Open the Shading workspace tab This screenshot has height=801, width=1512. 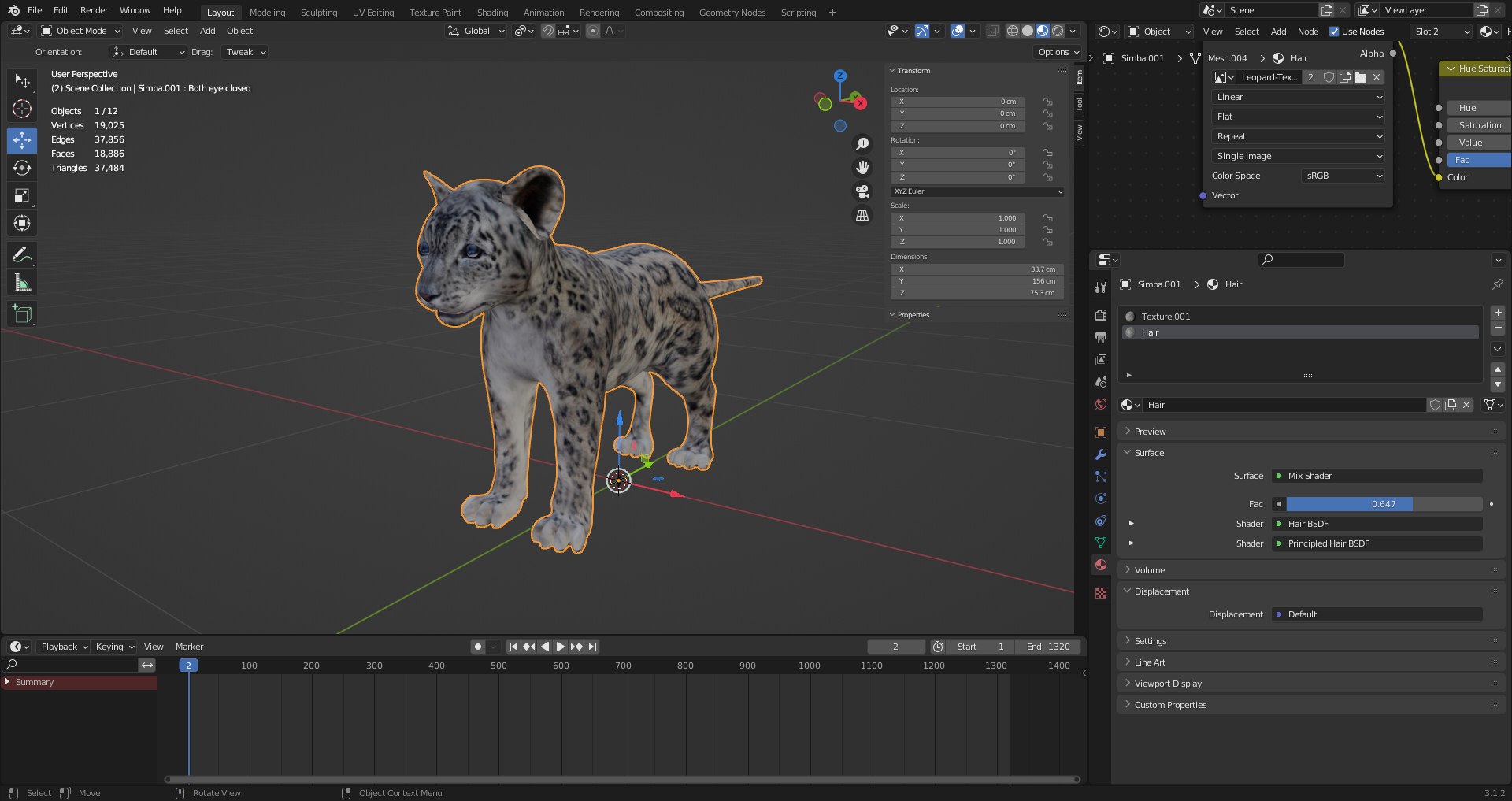(x=492, y=13)
